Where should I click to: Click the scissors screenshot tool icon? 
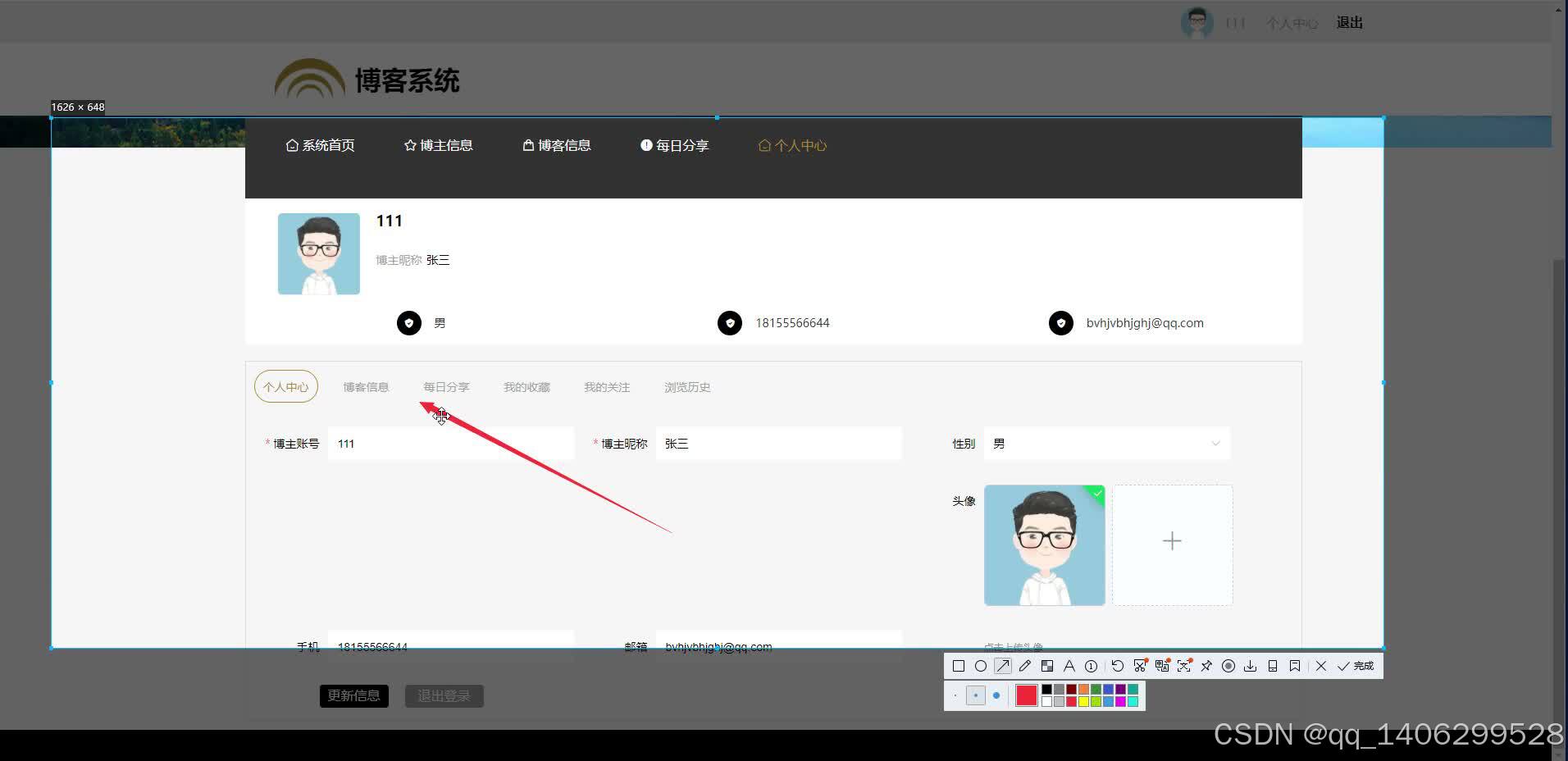[x=1140, y=666]
